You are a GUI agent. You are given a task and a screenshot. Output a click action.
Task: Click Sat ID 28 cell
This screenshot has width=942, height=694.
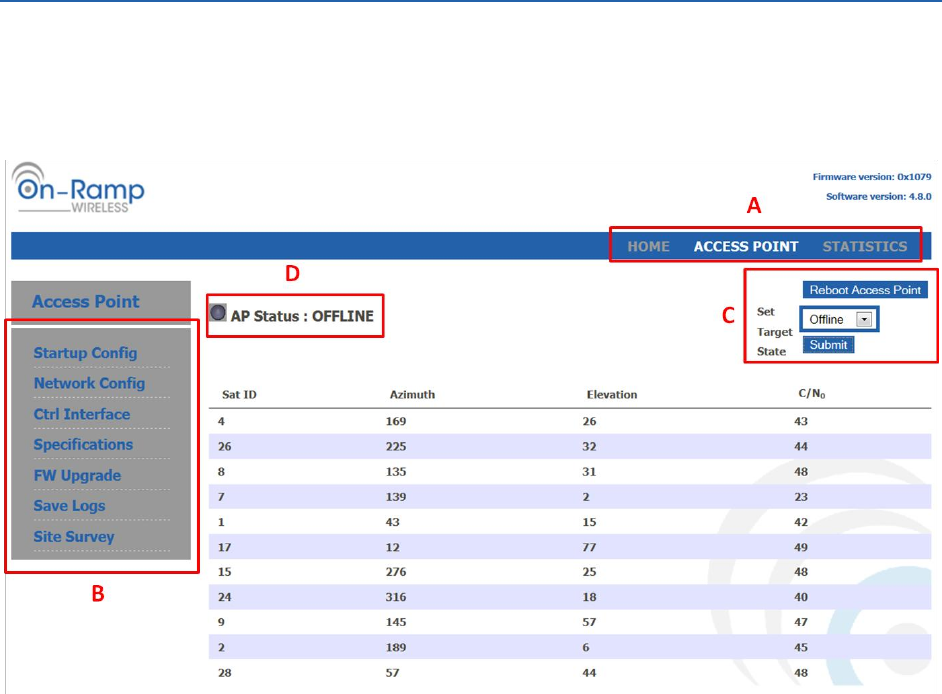225,673
